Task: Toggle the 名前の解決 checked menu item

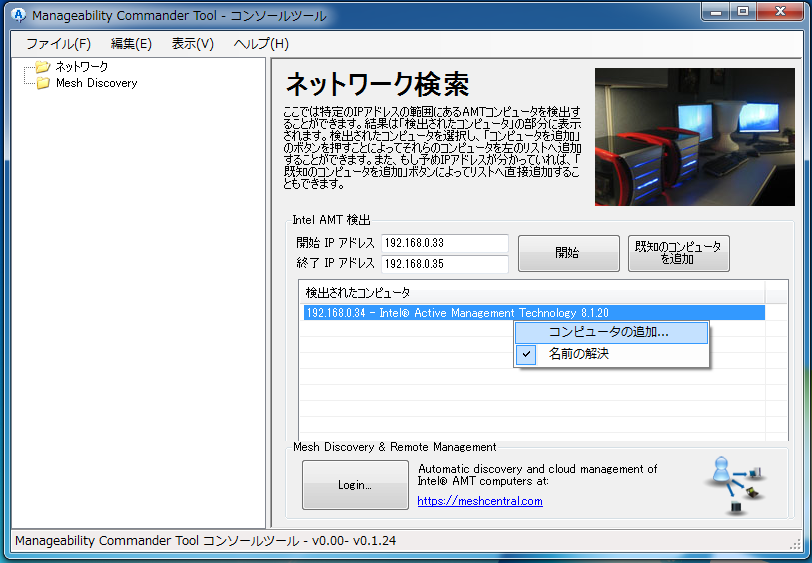Action: (x=611, y=354)
